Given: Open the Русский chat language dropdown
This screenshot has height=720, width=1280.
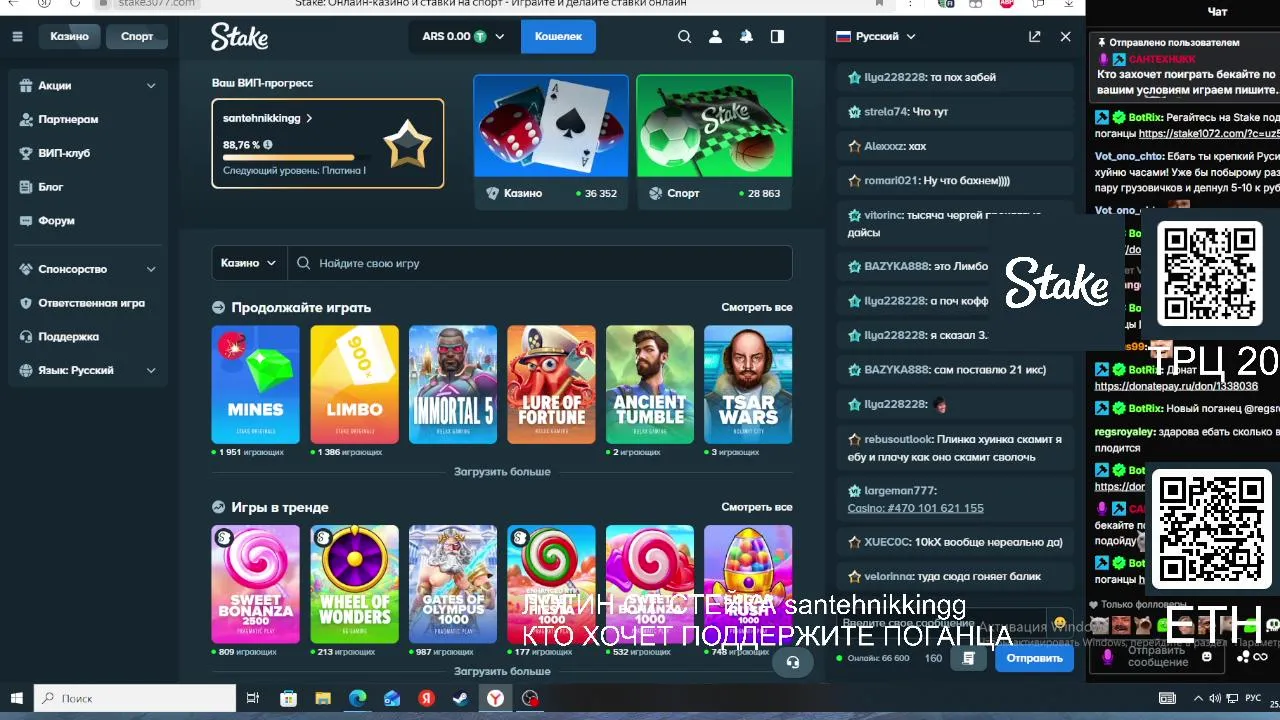Looking at the screenshot, I should (875, 36).
